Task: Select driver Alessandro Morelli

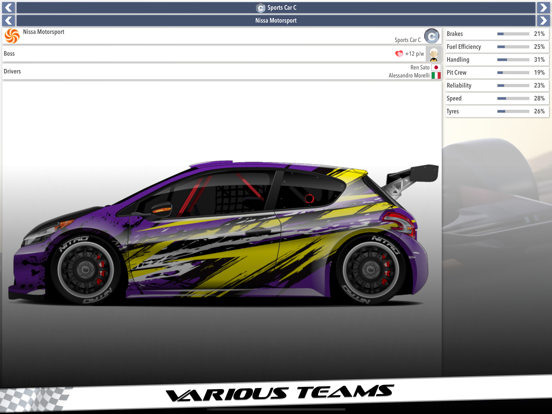Action: [x=409, y=75]
